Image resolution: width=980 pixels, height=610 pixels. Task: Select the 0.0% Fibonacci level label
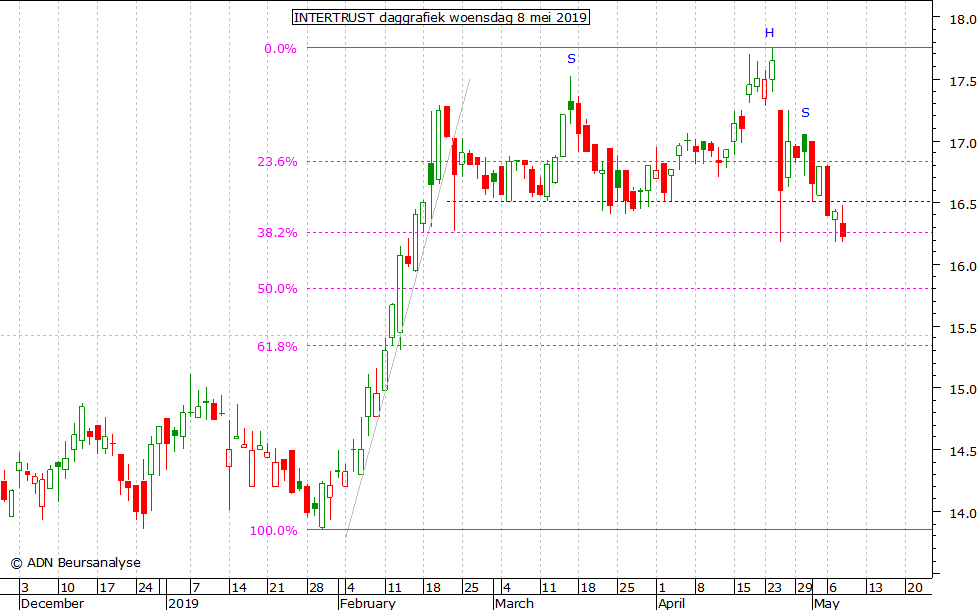tap(280, 49)
